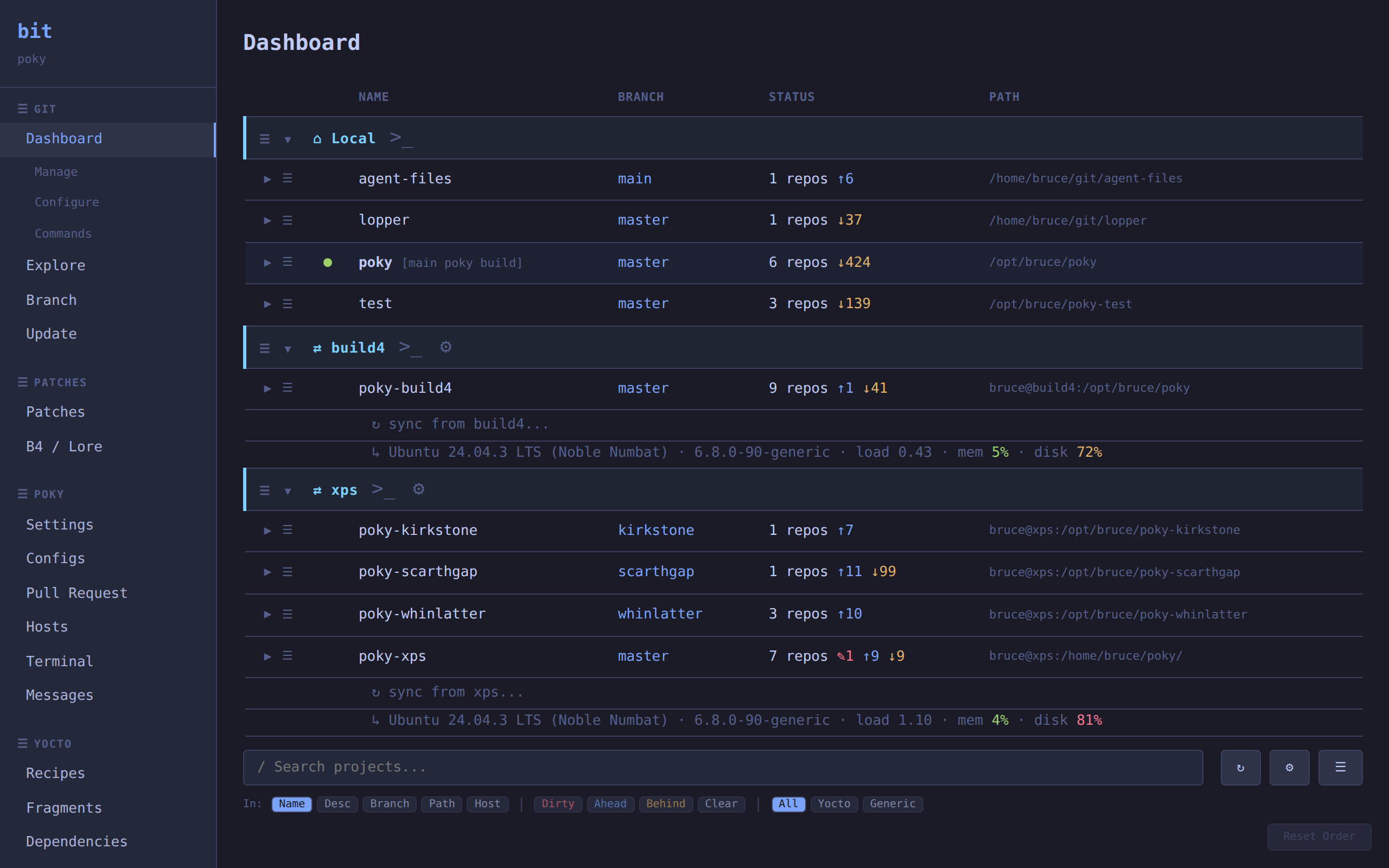Toggle the Dirty status filter
1389x868 pixels.
point(558,803)
